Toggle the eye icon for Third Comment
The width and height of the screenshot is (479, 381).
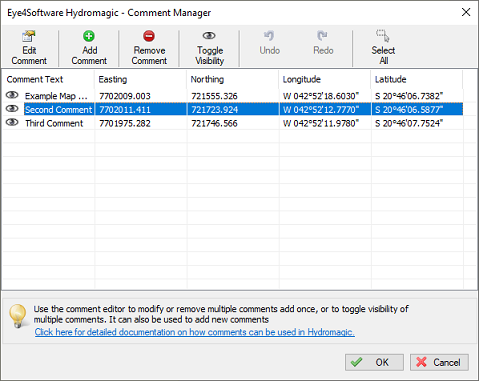point(12,122)
